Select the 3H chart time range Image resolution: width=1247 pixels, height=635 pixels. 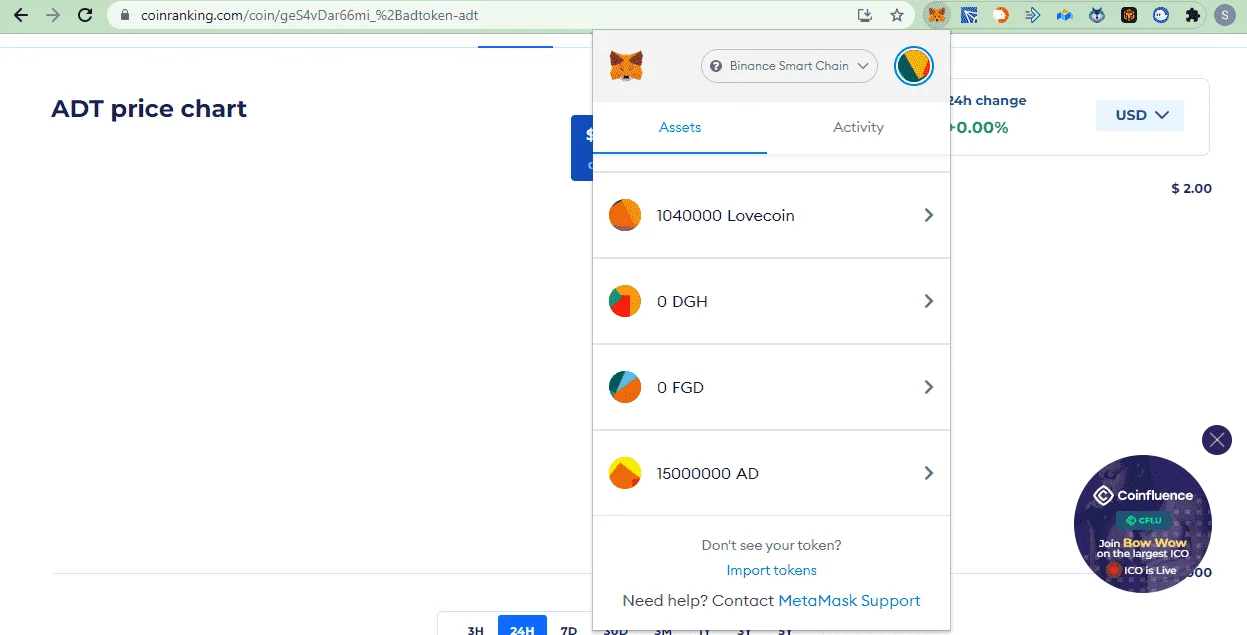click(475, 629)
